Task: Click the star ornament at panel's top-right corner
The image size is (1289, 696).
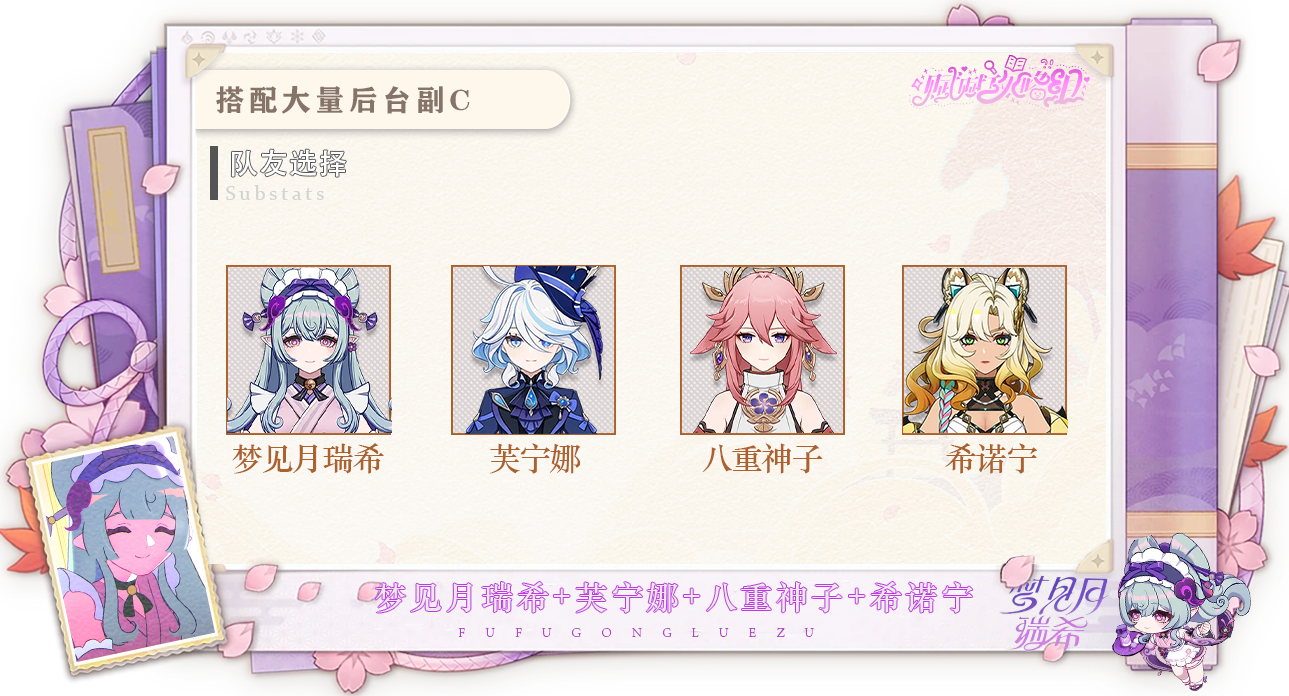Action: point(1098,58)
